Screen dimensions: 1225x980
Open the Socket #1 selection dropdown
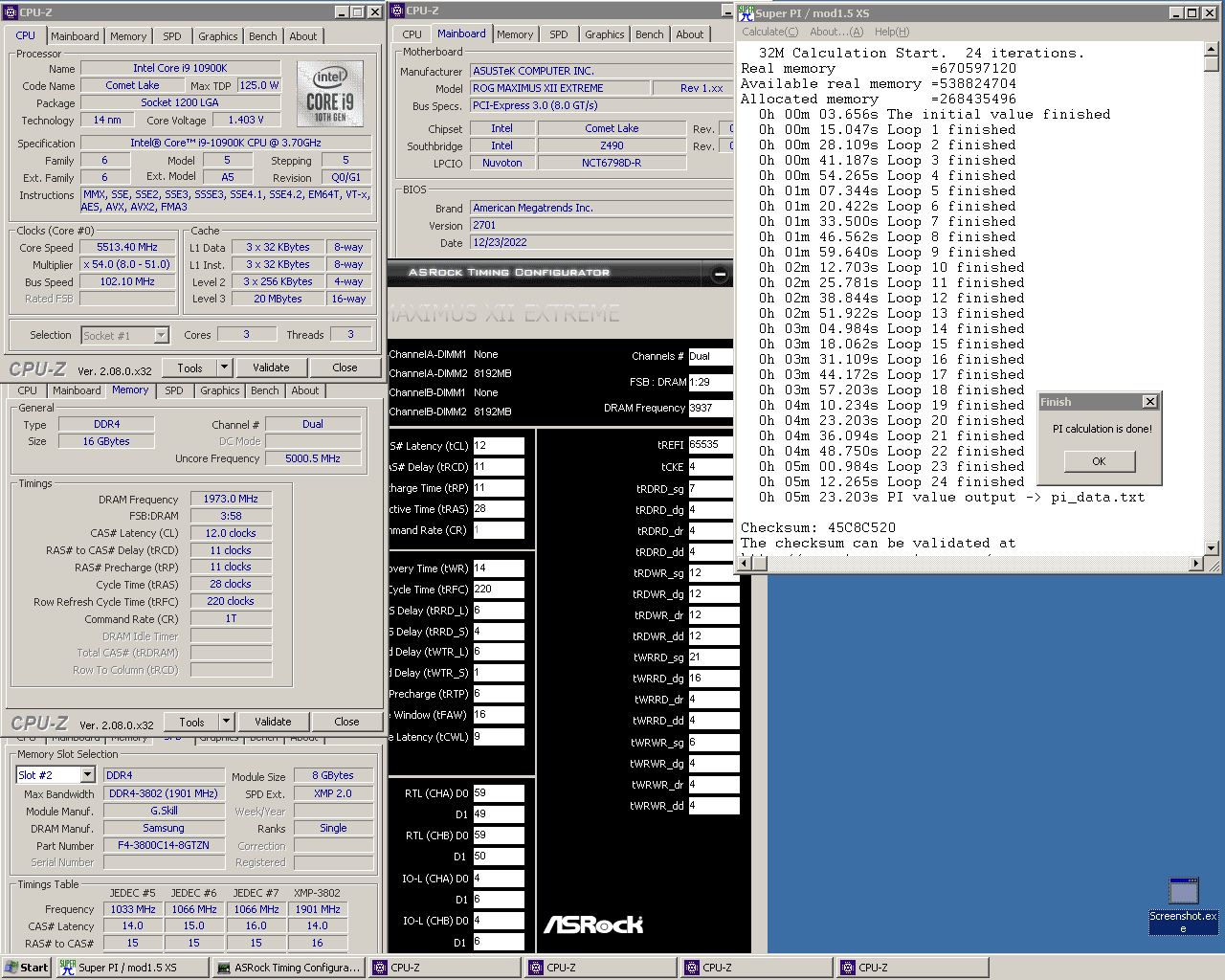click(161, 336)
